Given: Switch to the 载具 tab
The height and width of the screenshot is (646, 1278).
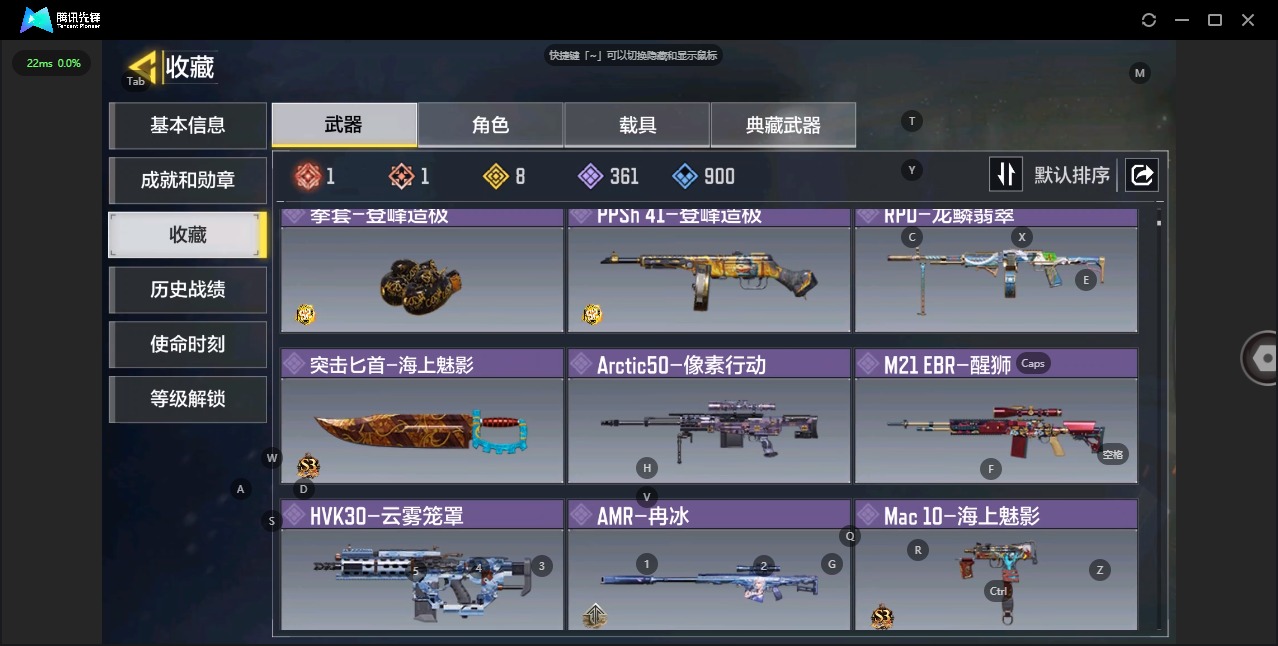Looking at the screenshot, I should [x=637, y=125].
